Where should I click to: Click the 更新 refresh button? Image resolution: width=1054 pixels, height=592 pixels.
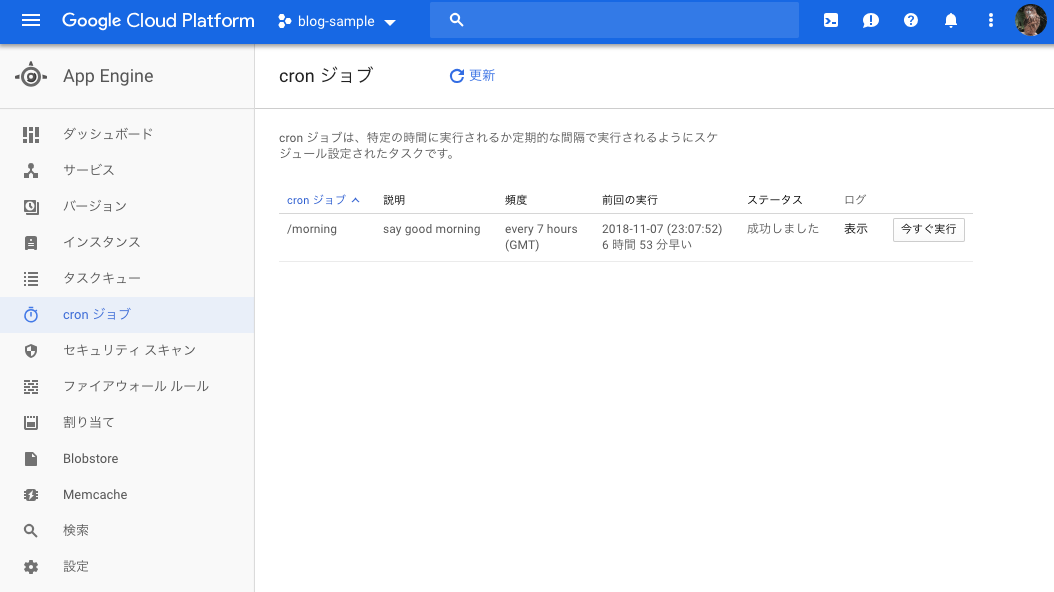[472, 76]
